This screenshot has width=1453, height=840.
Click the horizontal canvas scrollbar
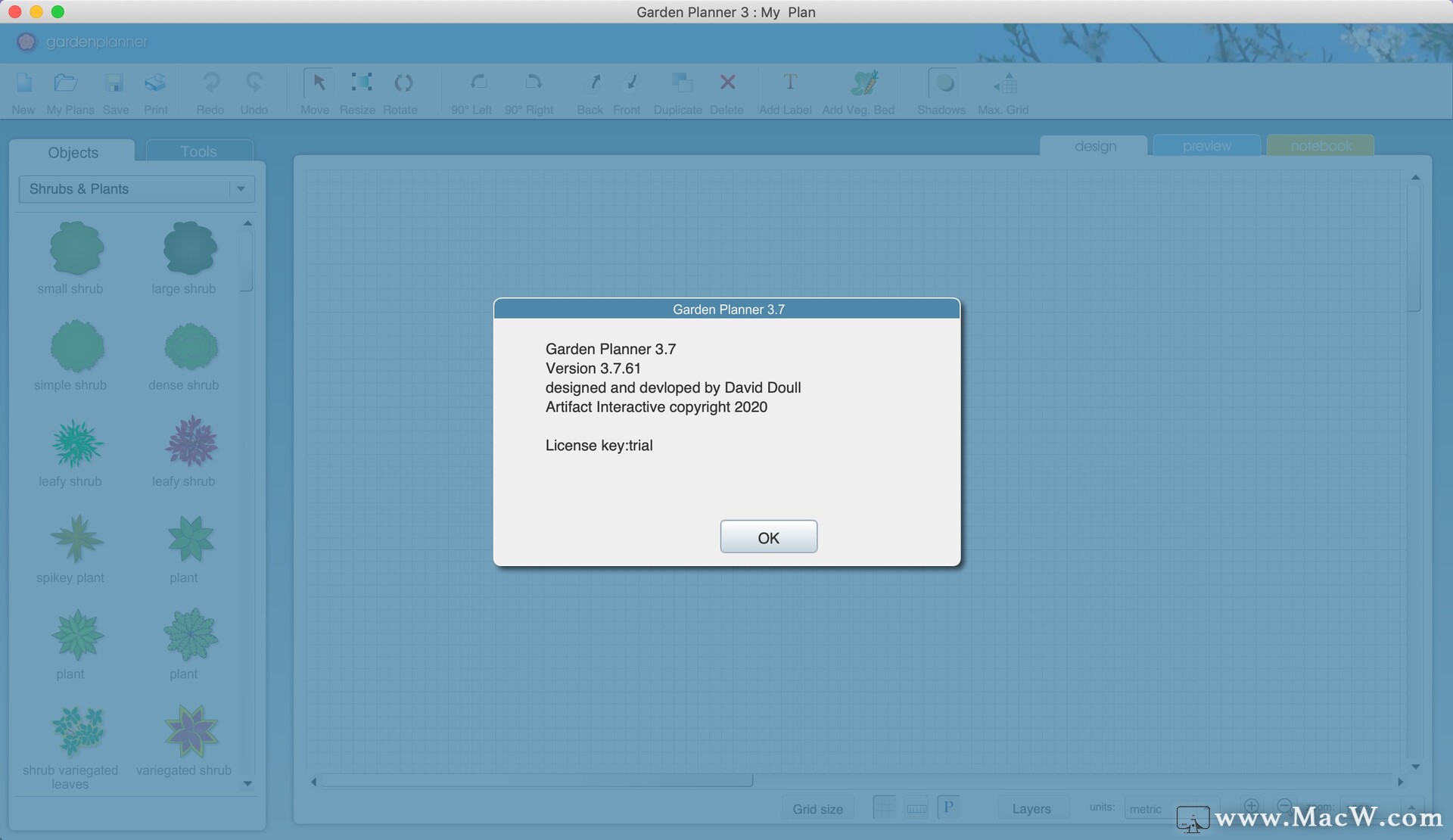pos(537,781)
